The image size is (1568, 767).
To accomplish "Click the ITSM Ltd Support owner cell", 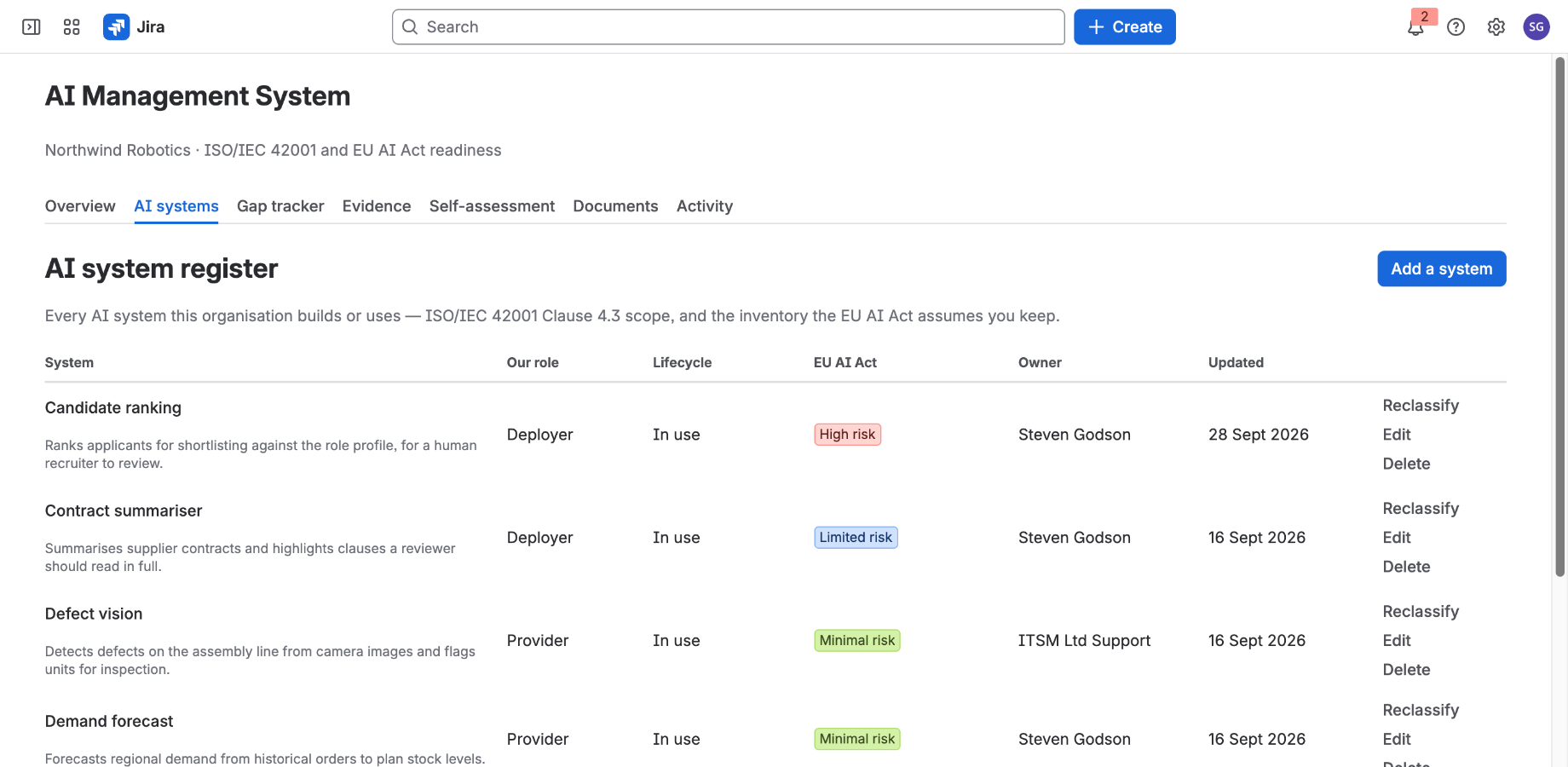I will (1084, 641).
